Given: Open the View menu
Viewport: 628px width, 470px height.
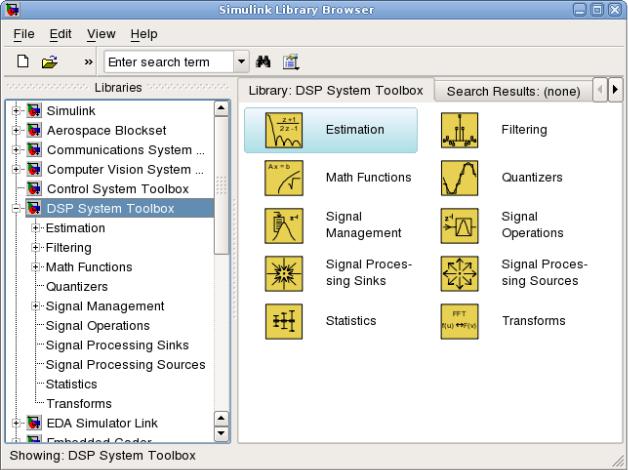Looking at the screenshot, I should tap(101, 34).
